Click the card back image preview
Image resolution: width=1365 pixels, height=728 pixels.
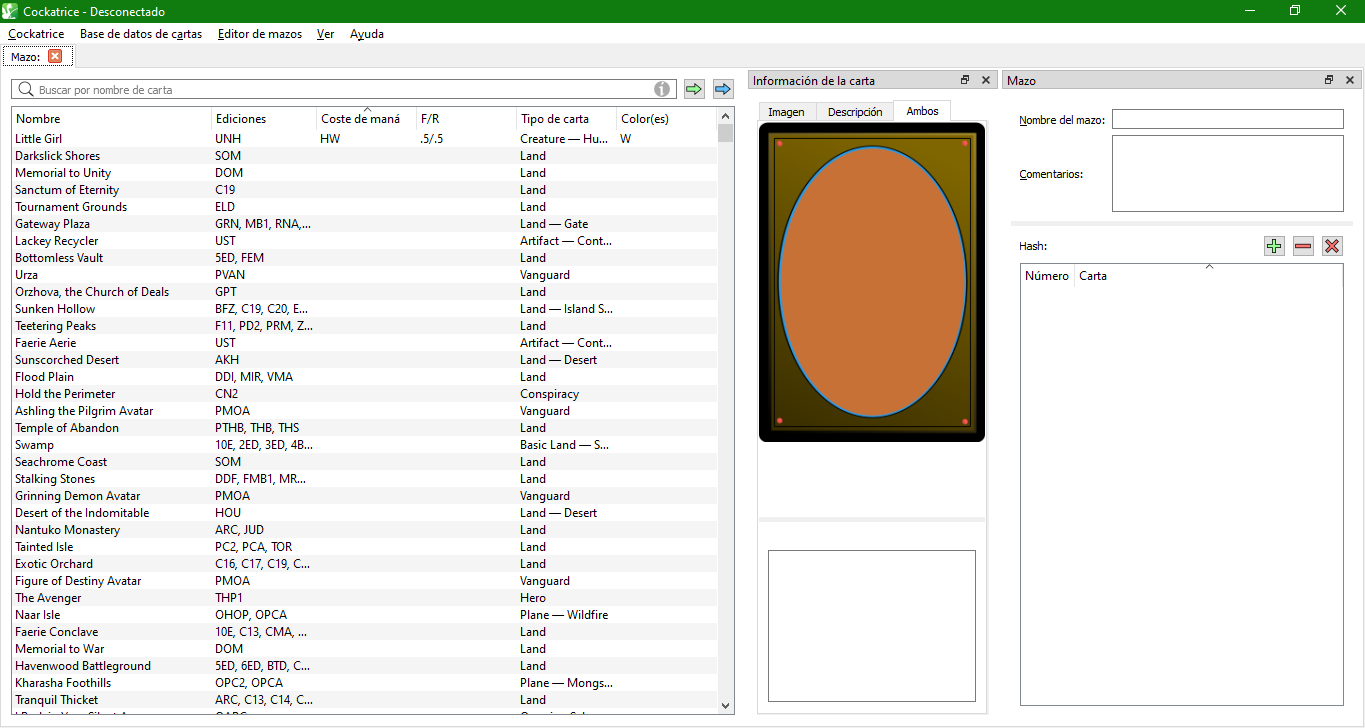coord(872,282)
